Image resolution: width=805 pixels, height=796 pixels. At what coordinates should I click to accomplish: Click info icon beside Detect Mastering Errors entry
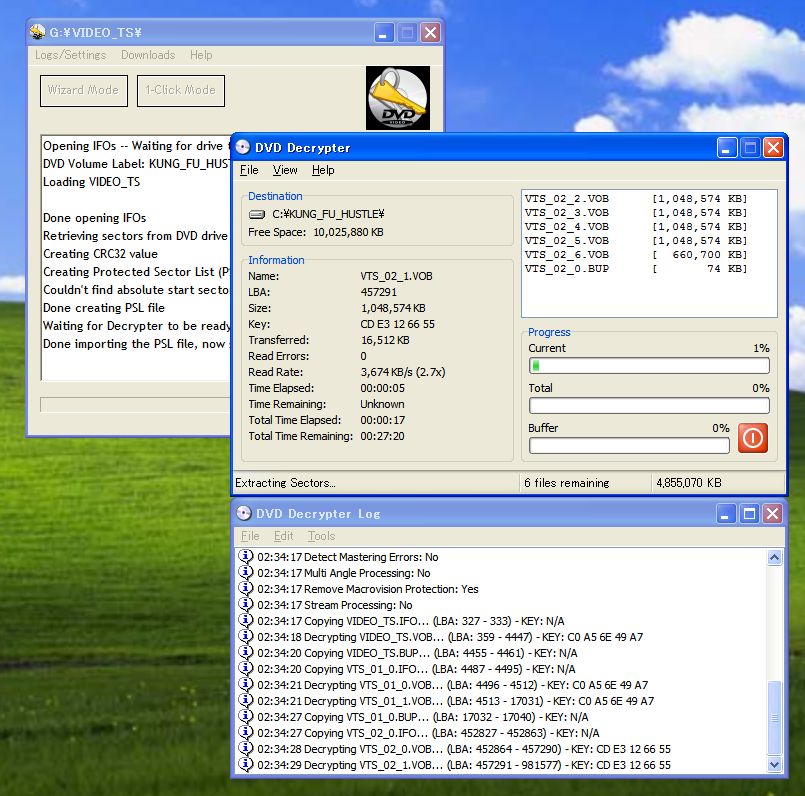tap(246, 556)
